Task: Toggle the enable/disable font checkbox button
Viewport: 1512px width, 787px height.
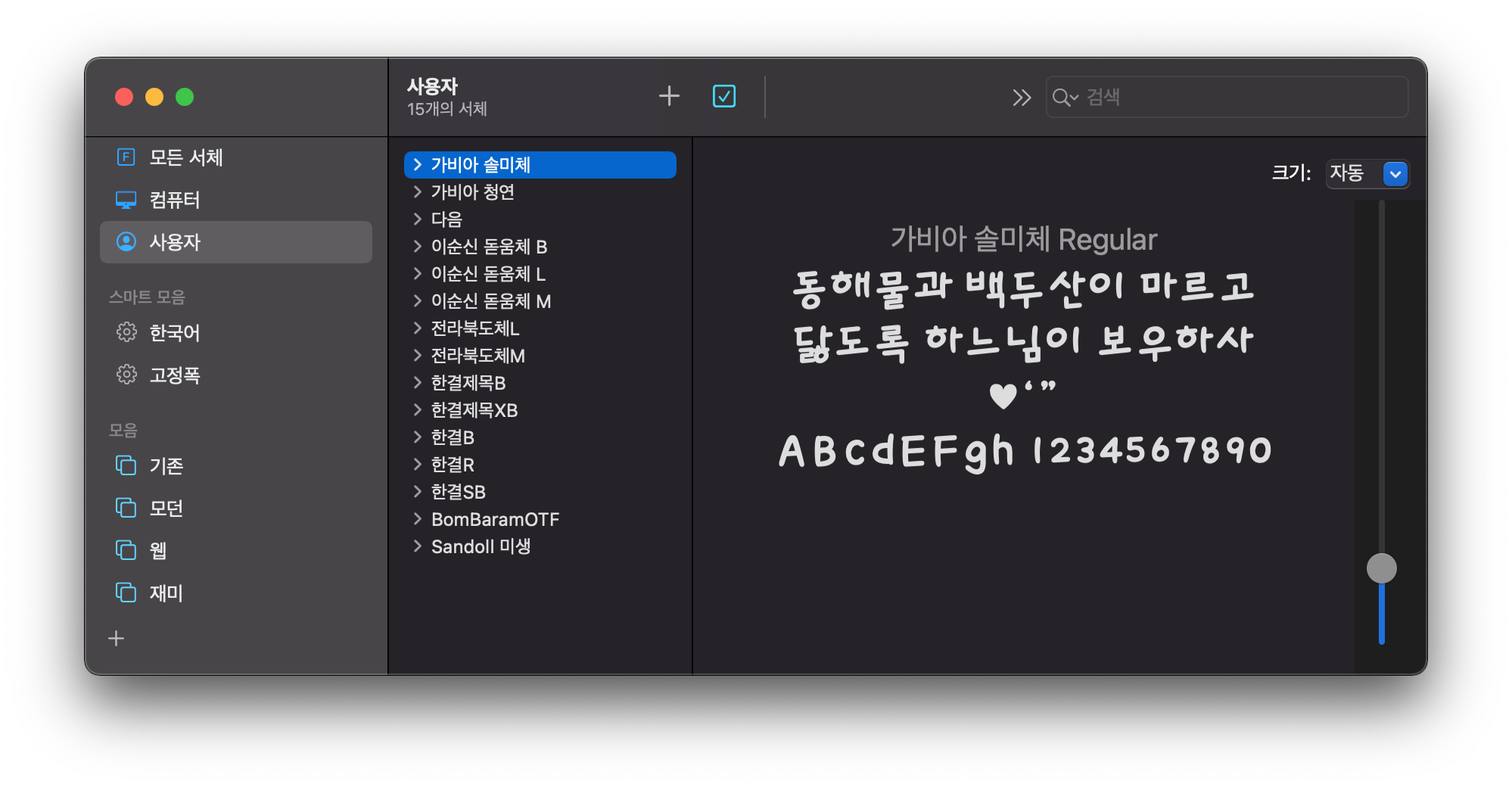Action: [x=724, y=96]
